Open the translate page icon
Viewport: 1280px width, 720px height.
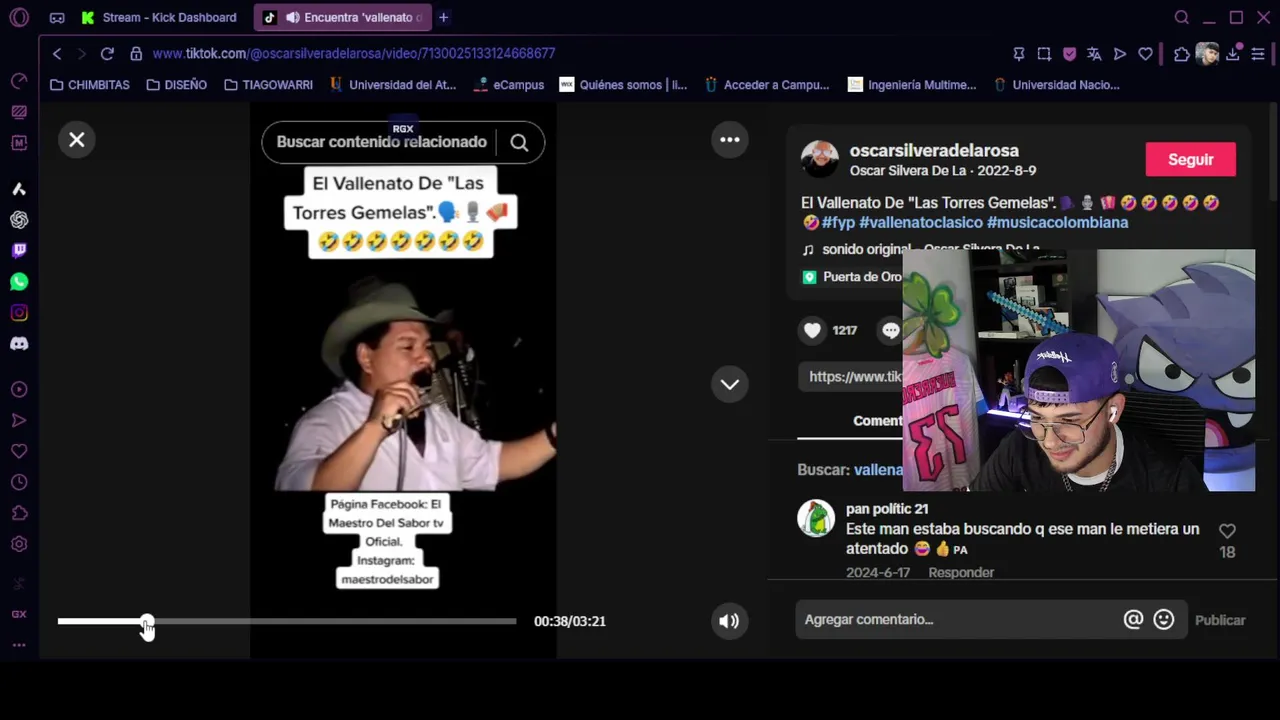1094,54
